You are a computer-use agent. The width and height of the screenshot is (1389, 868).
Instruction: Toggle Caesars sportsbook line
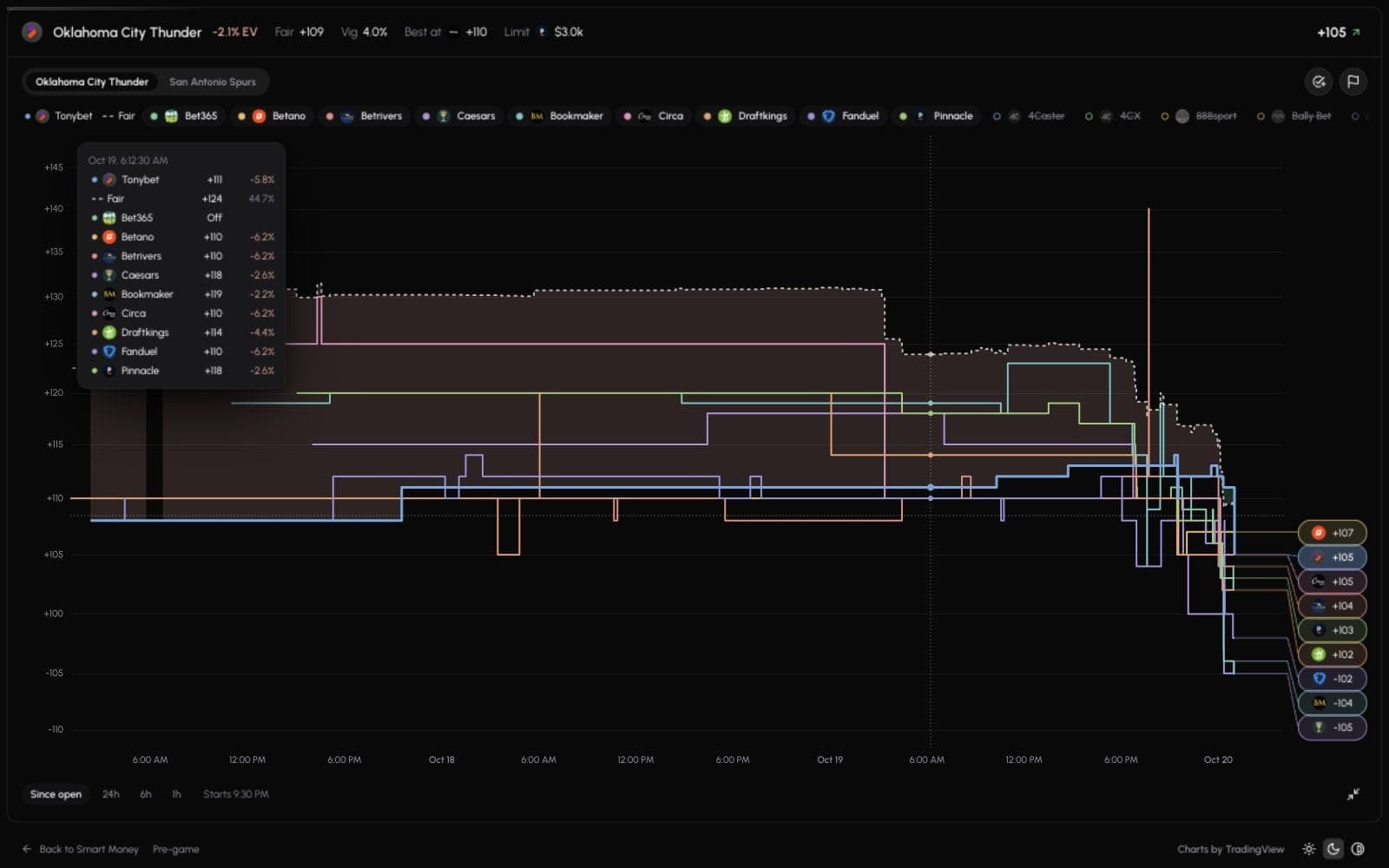458,116
